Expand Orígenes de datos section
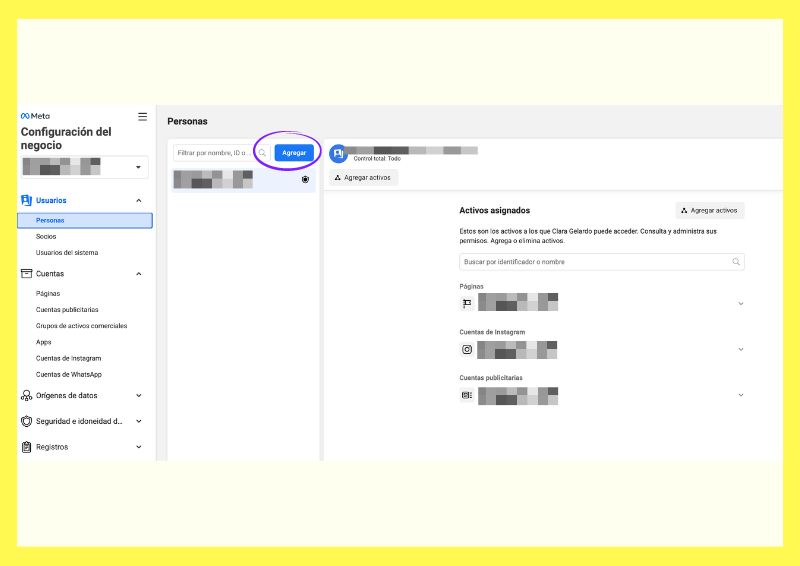 (x=138, y=395)
